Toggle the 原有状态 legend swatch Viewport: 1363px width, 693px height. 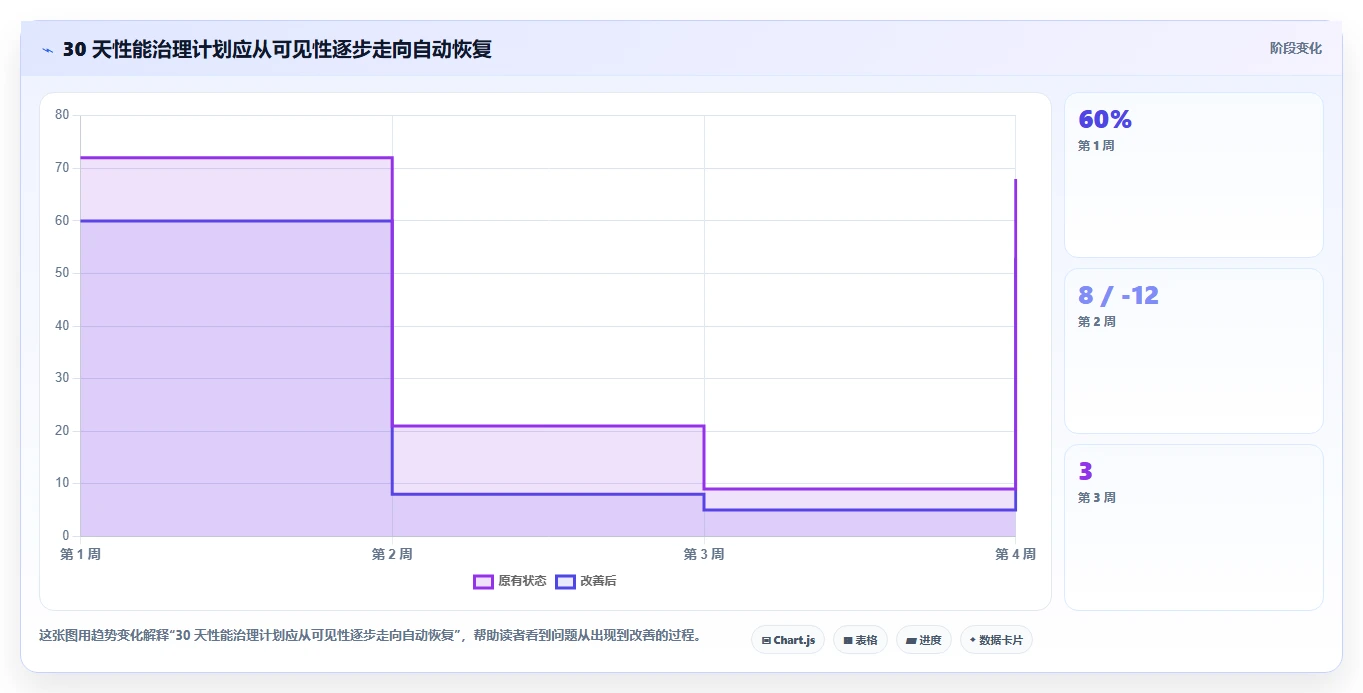pos(483,581)
